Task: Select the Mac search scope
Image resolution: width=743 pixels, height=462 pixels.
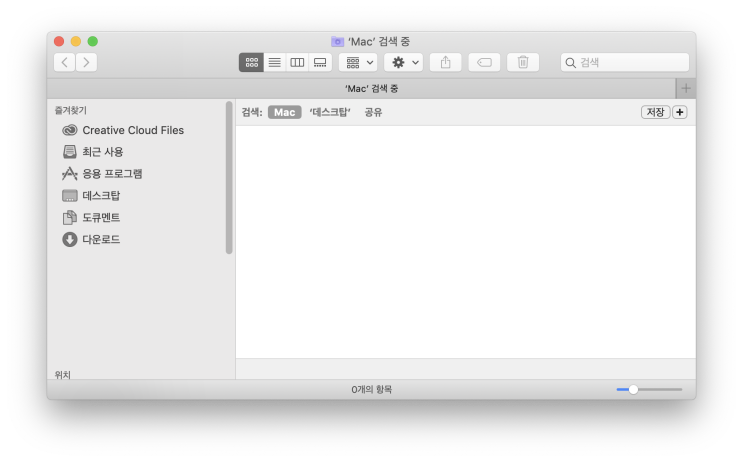Action: 284,112
